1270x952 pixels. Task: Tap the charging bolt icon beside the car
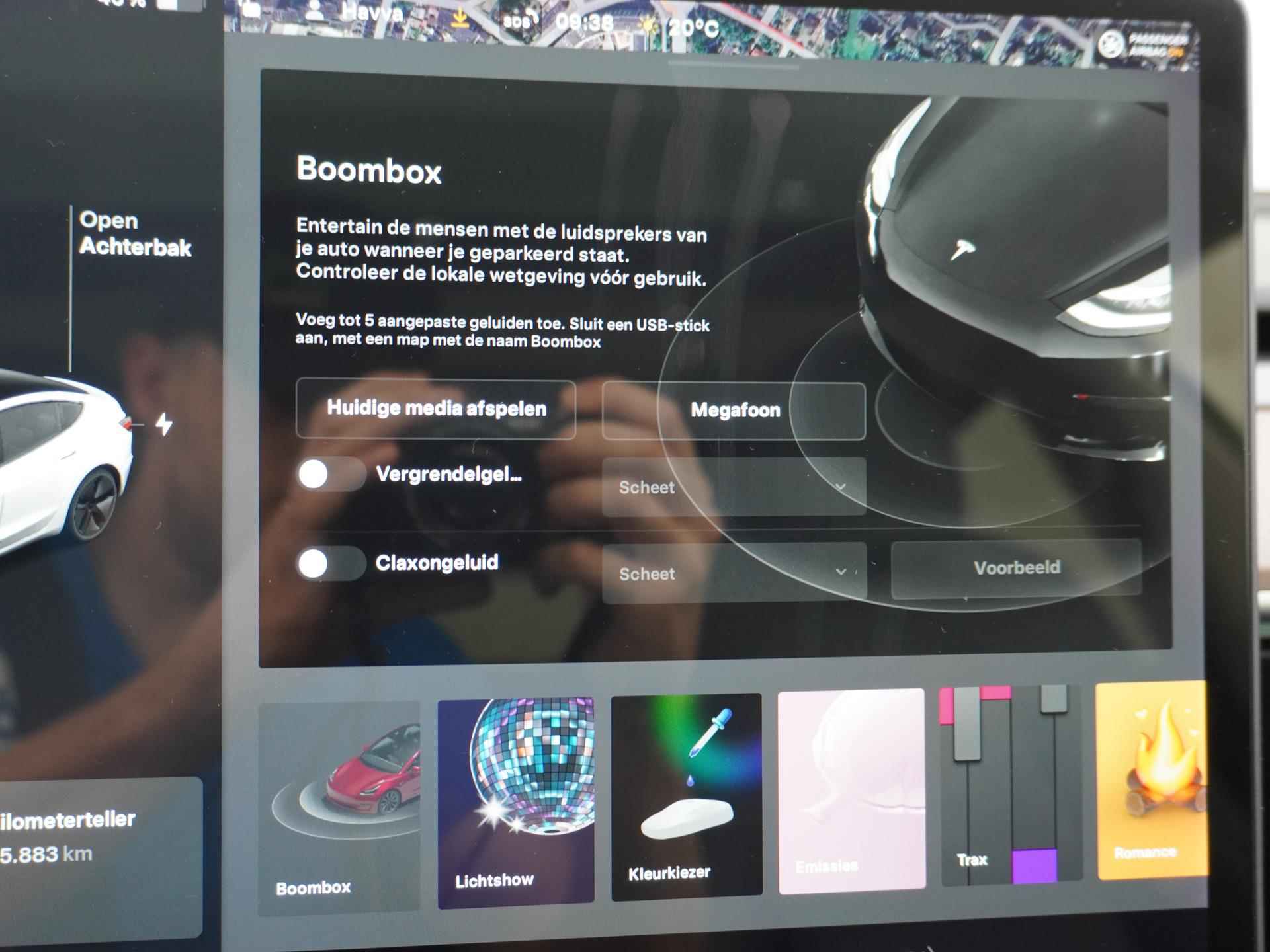[x=164, y=424]
